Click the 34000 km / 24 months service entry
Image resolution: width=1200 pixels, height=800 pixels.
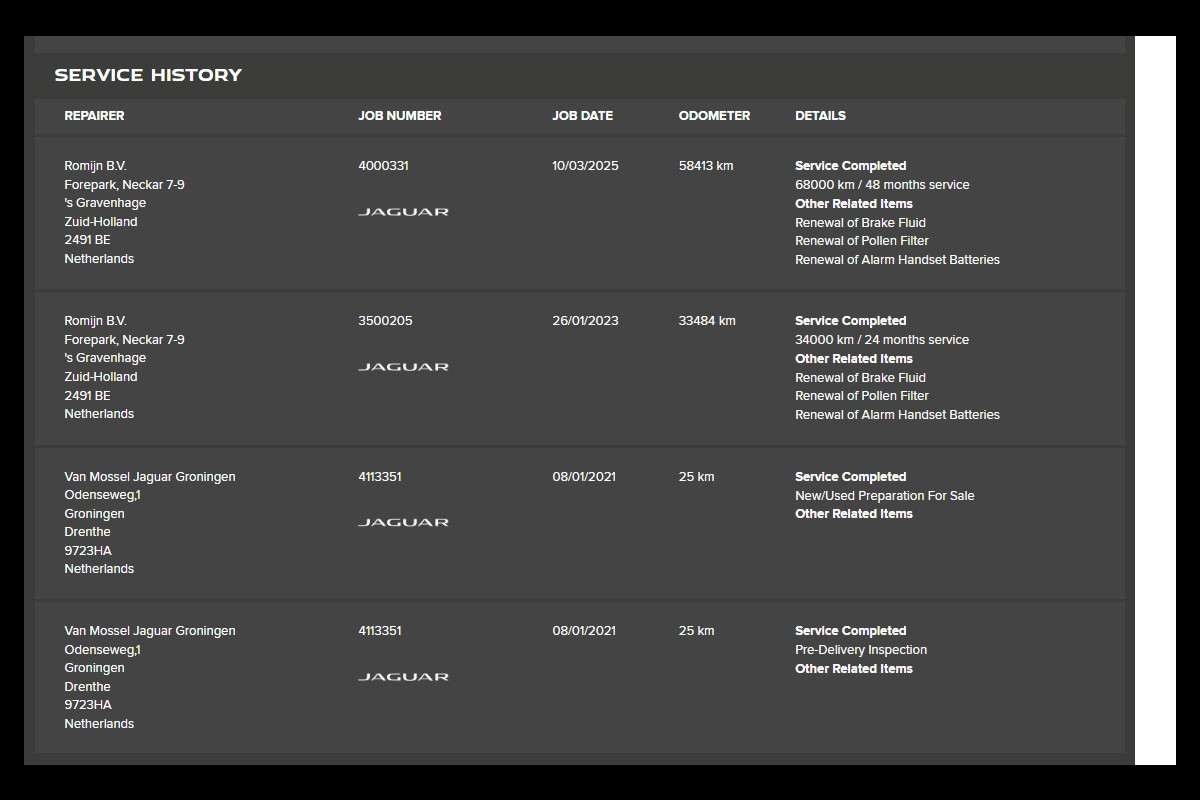882,340
